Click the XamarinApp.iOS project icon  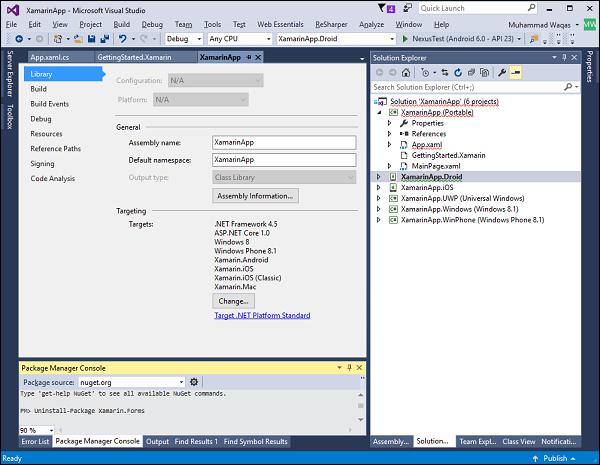coord(393,188)
